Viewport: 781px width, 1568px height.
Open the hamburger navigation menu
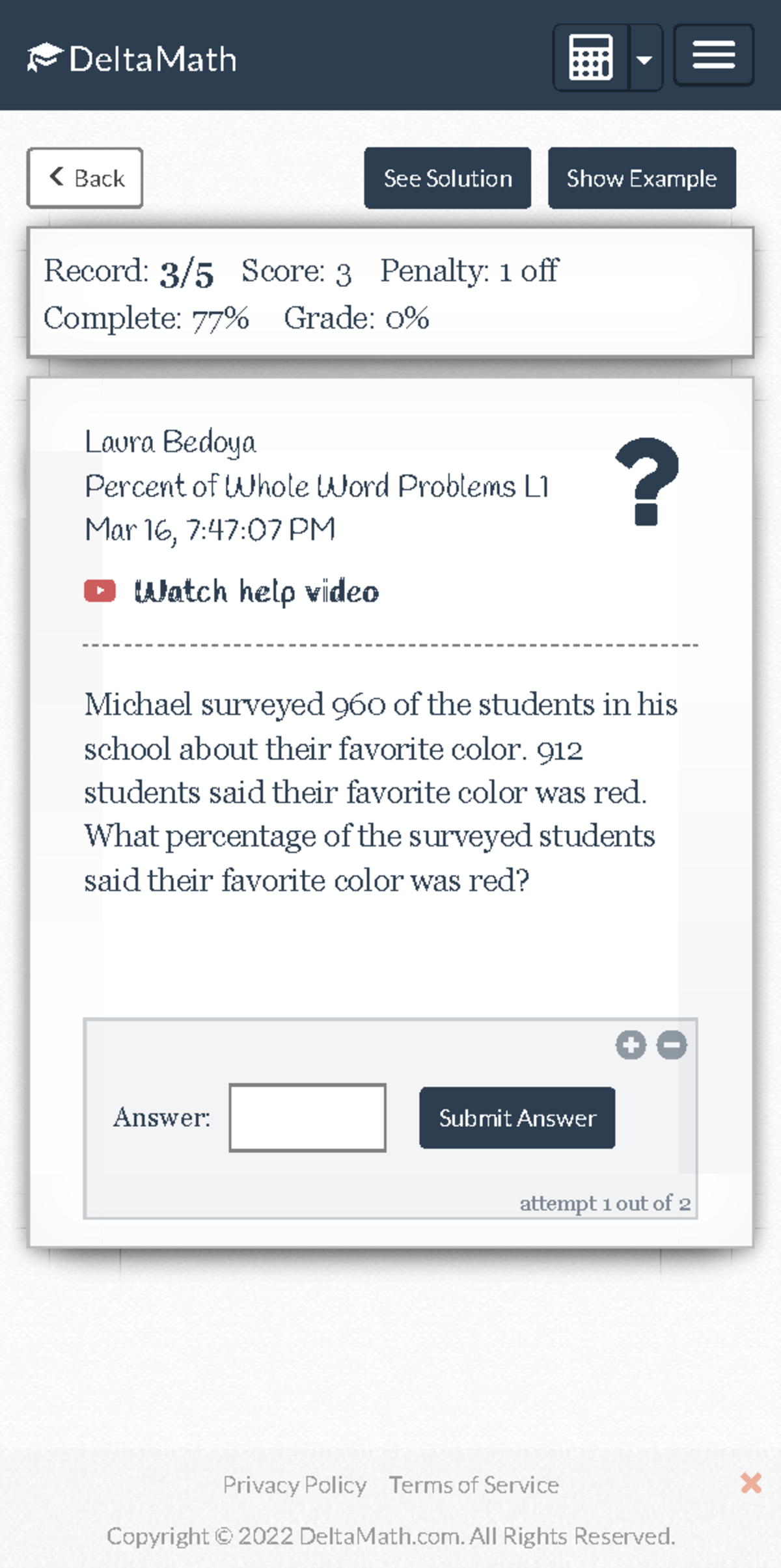[713, 55]
